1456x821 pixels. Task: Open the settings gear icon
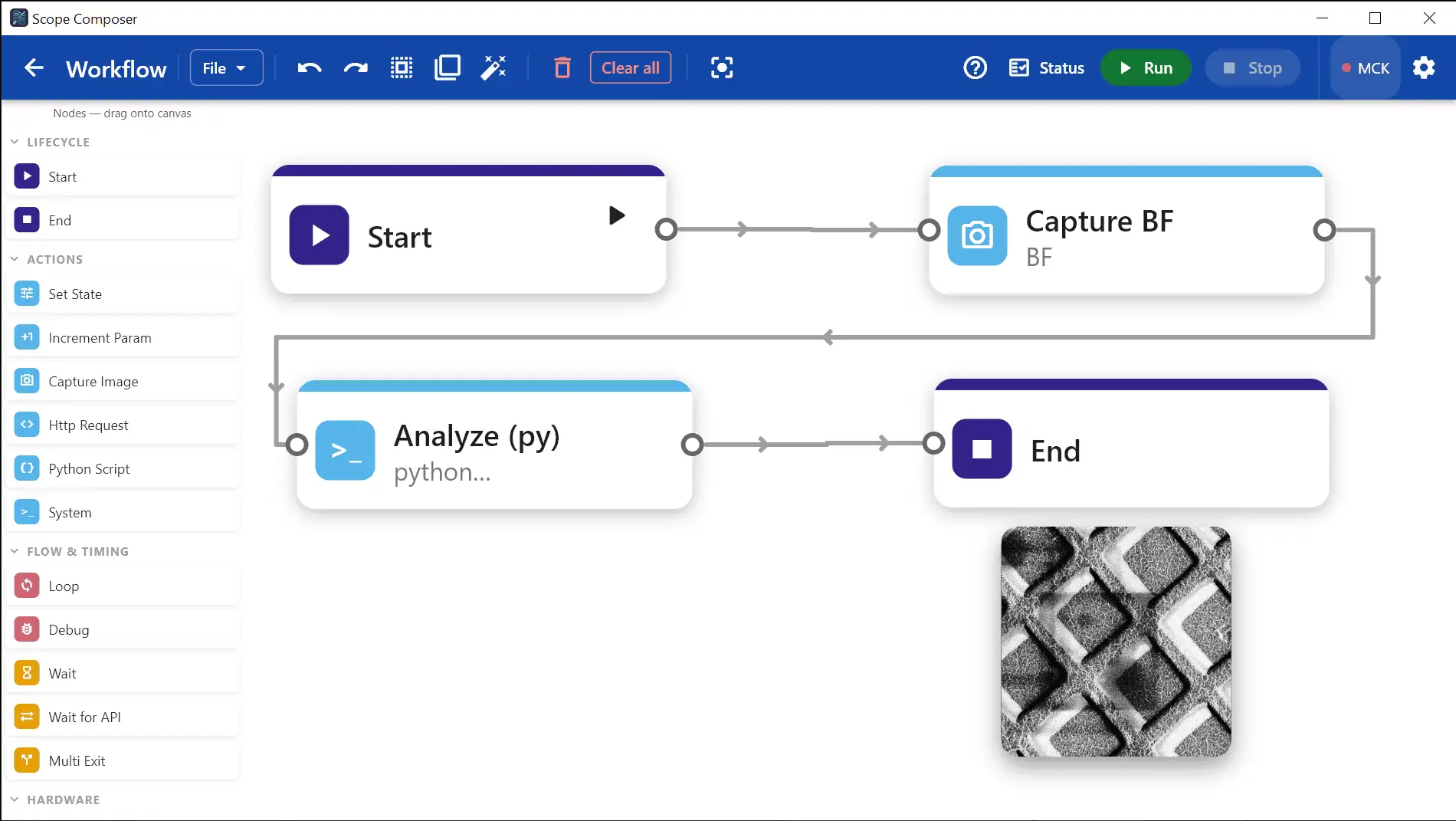(1424, 68)
